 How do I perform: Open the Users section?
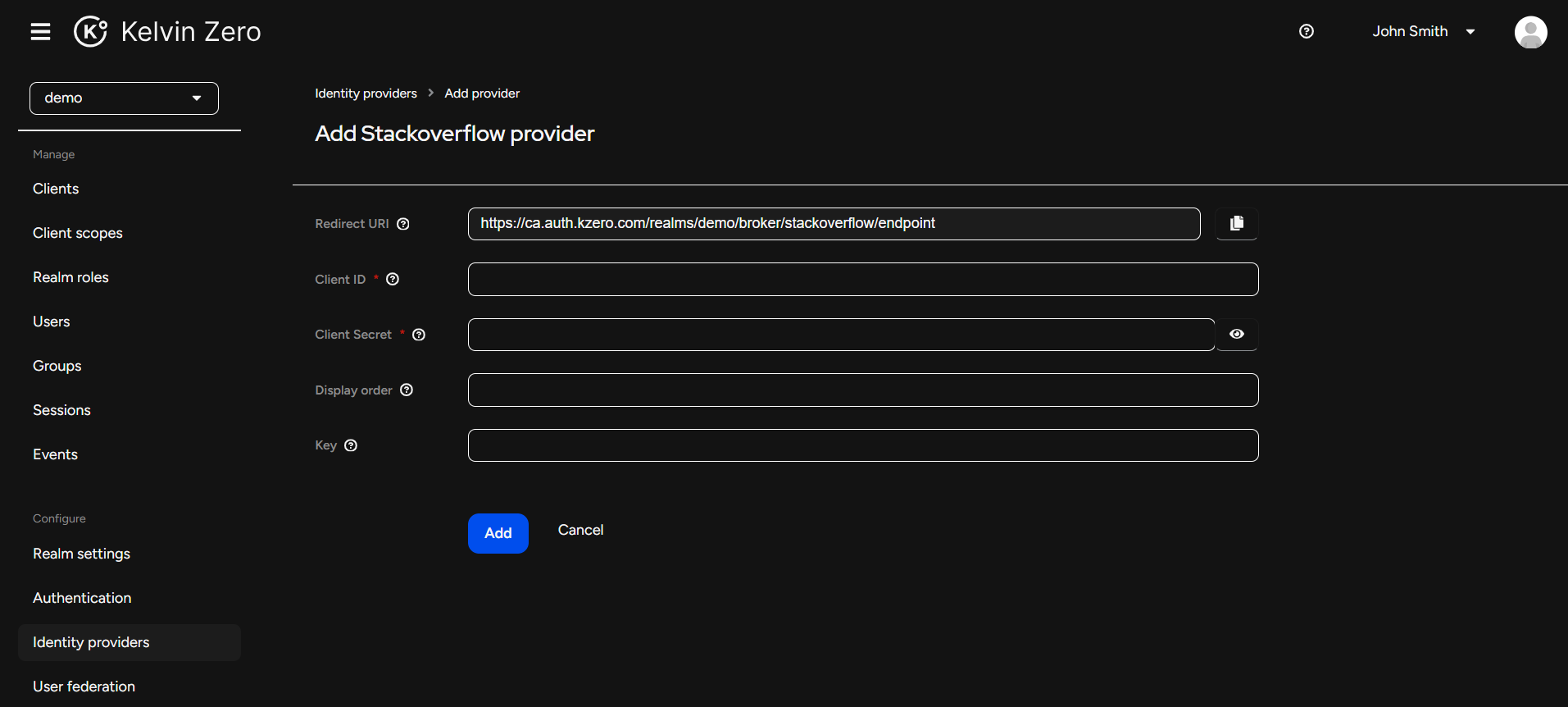point(52,322)
